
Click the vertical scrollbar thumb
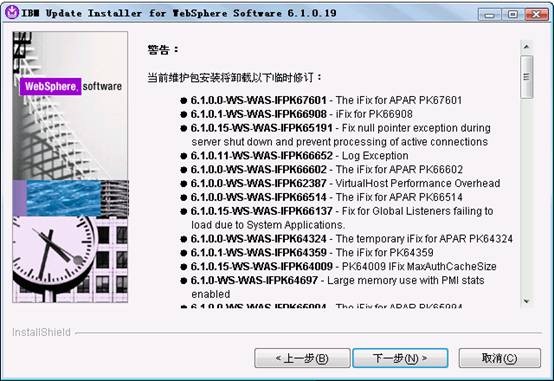pos(526,77)
